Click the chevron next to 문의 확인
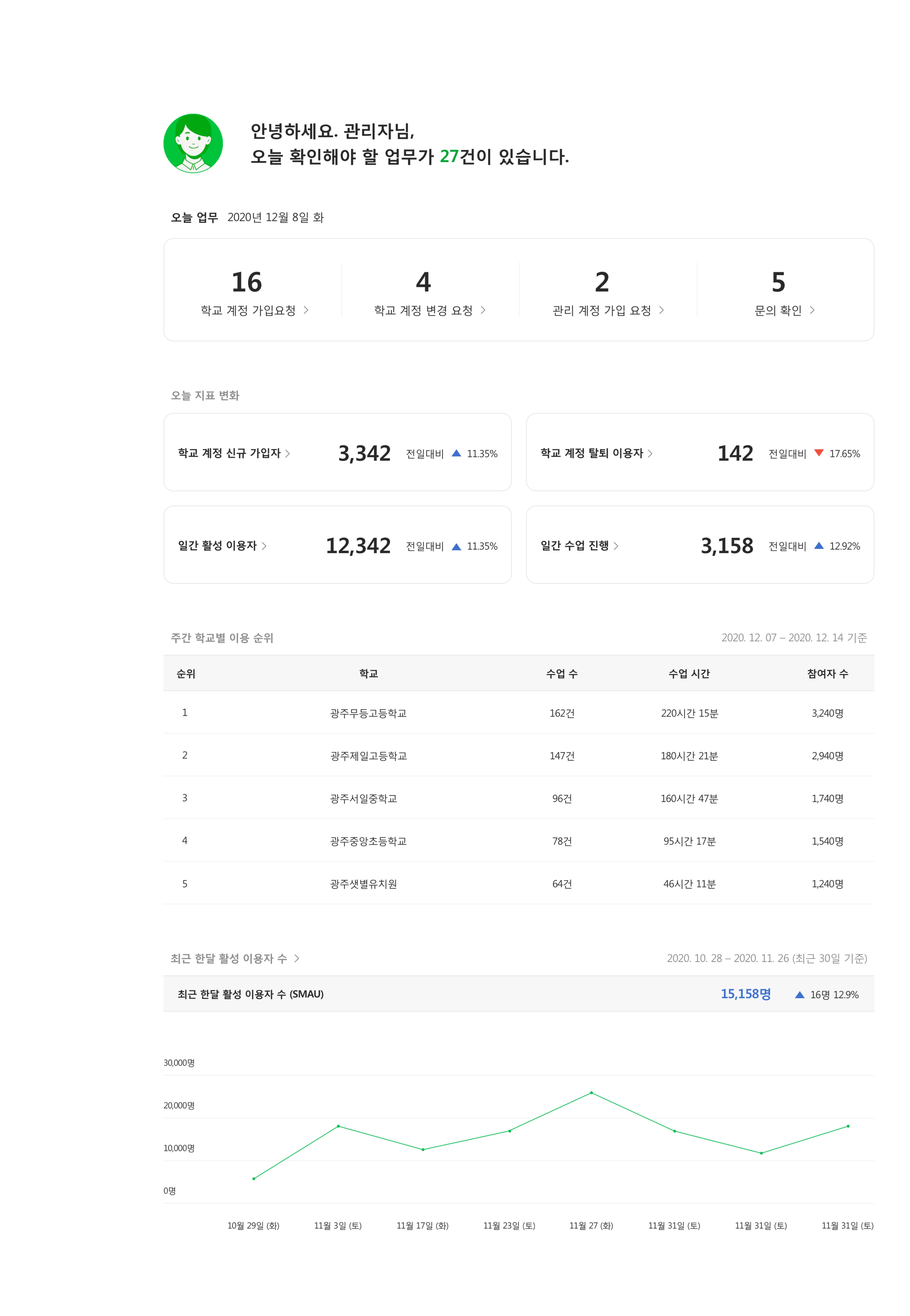The image size is (910, 1316). tap(812, 310)
